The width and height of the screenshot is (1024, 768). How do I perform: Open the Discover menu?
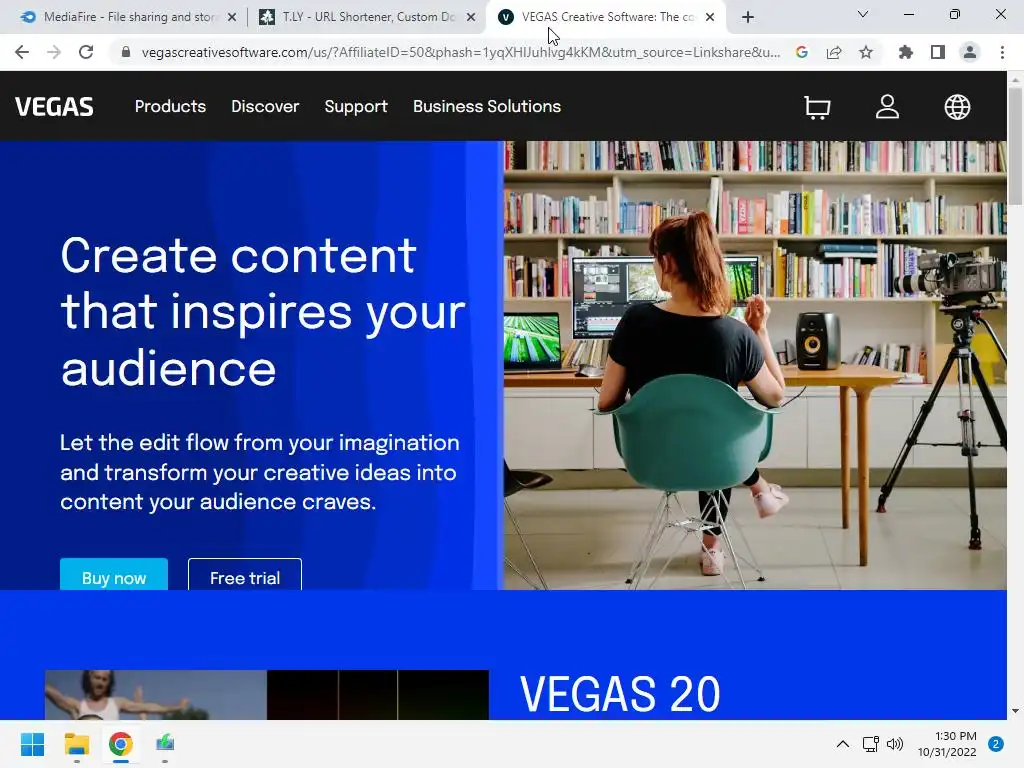pos(265,106)
